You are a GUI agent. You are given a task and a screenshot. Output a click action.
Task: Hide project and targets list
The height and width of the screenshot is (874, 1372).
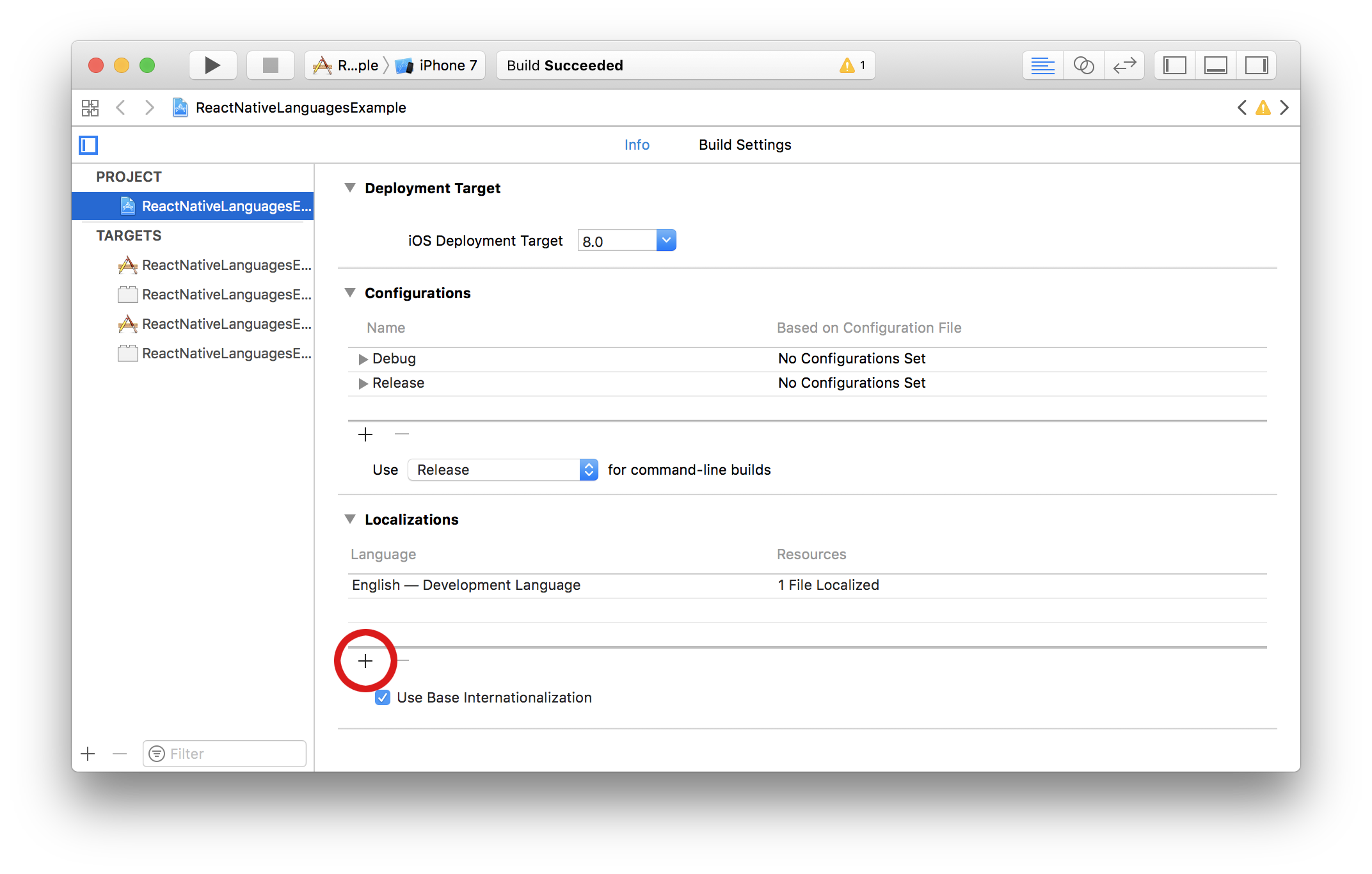88,145
